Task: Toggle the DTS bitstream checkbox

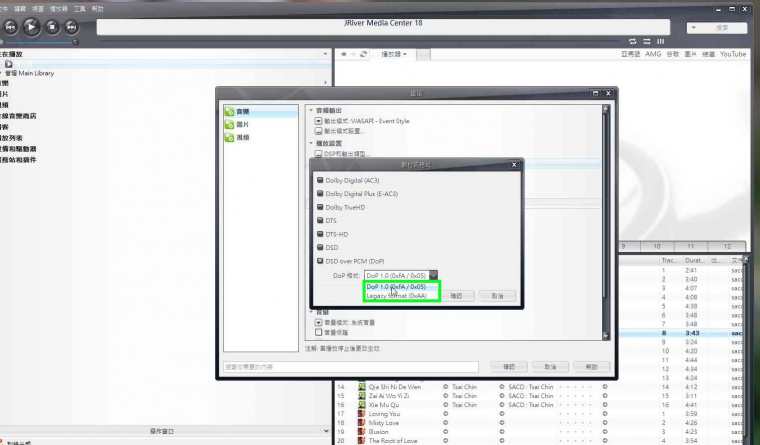Action: (320, 220)
